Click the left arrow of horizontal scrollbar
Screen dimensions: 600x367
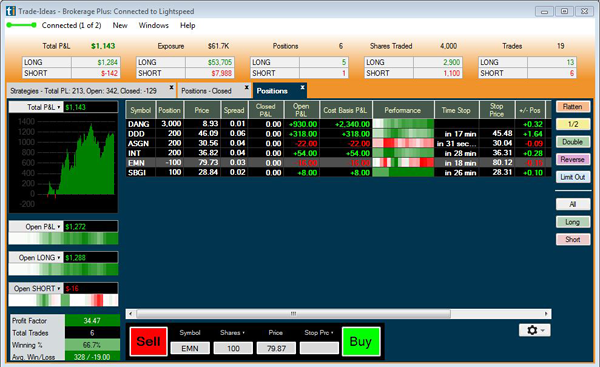(x=131, y=314)
